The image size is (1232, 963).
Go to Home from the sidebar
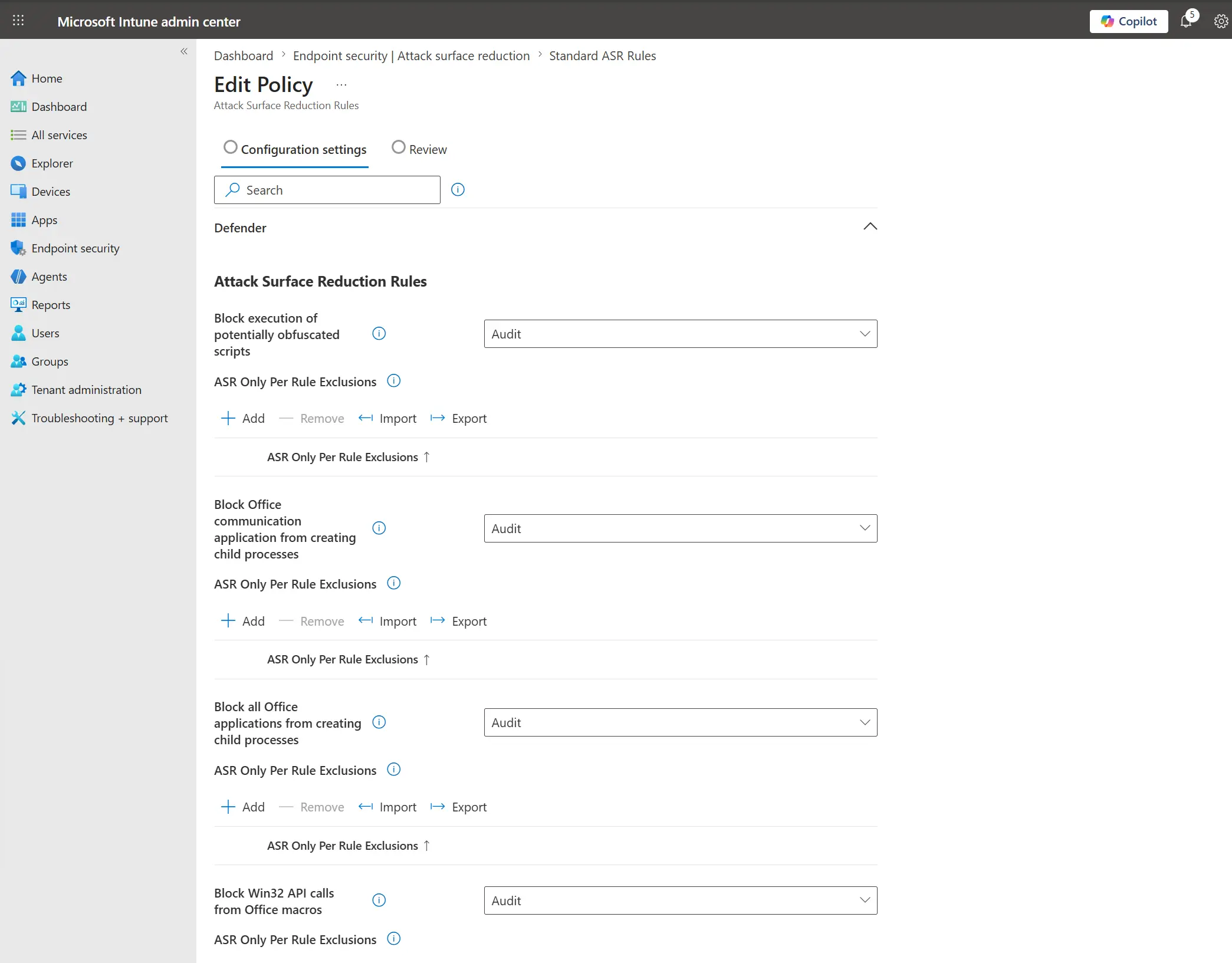click(x=47, y=78)
